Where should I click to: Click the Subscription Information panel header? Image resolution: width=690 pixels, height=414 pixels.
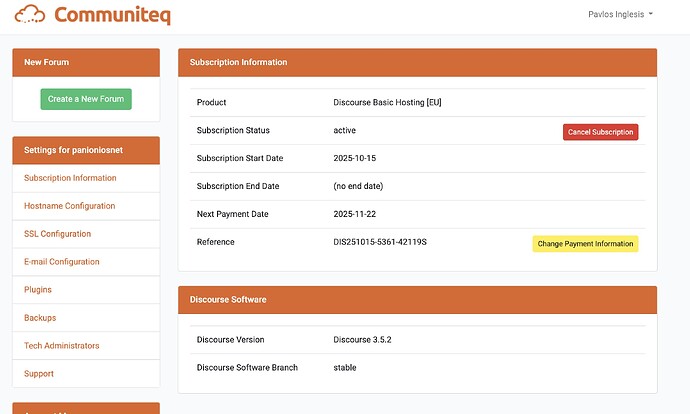coord(417,62)
